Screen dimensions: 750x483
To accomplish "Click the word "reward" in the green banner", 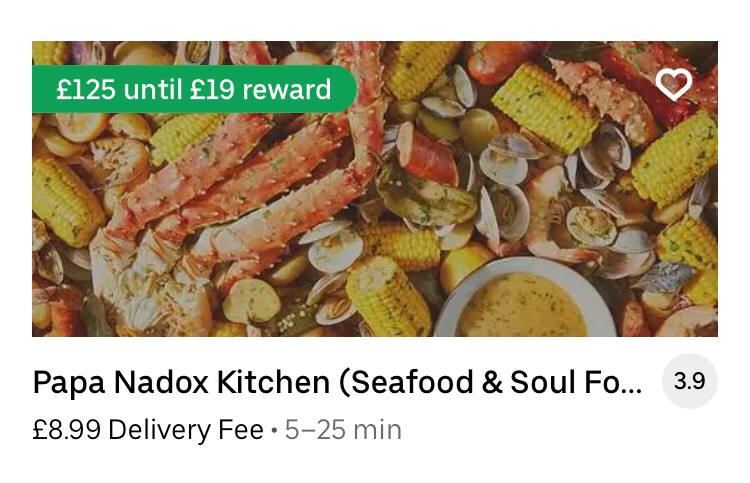I will pyautogui.click(x=287, y=89).
